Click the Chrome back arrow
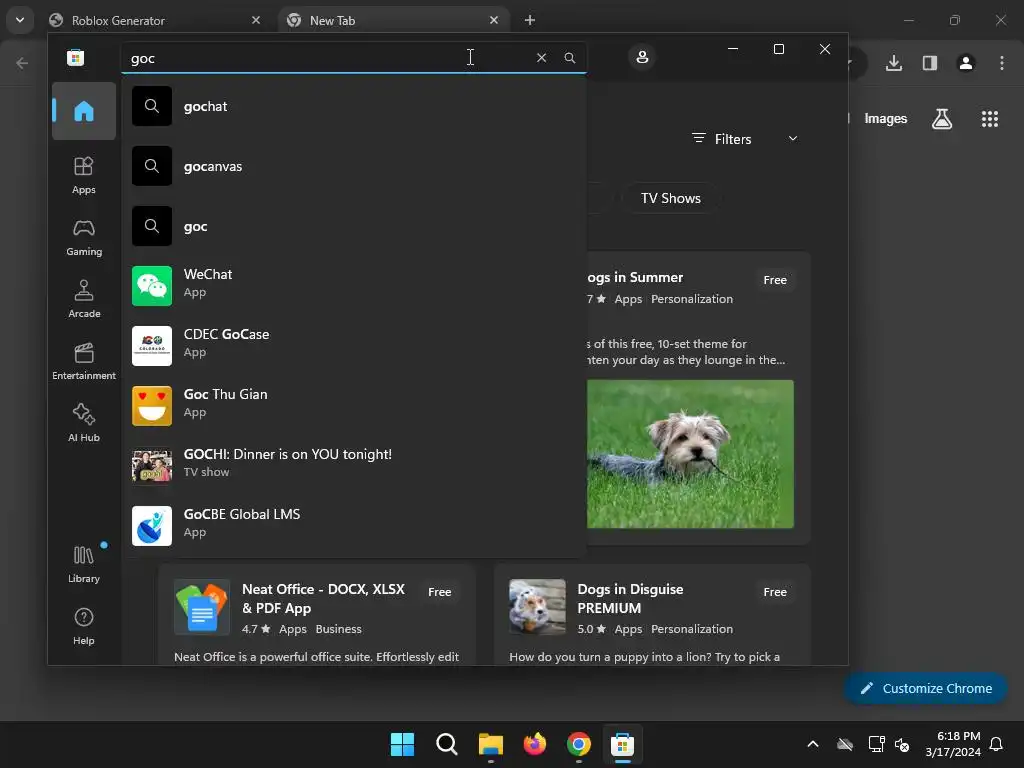This screenshot has height=768, width=1024. [22, 63]
